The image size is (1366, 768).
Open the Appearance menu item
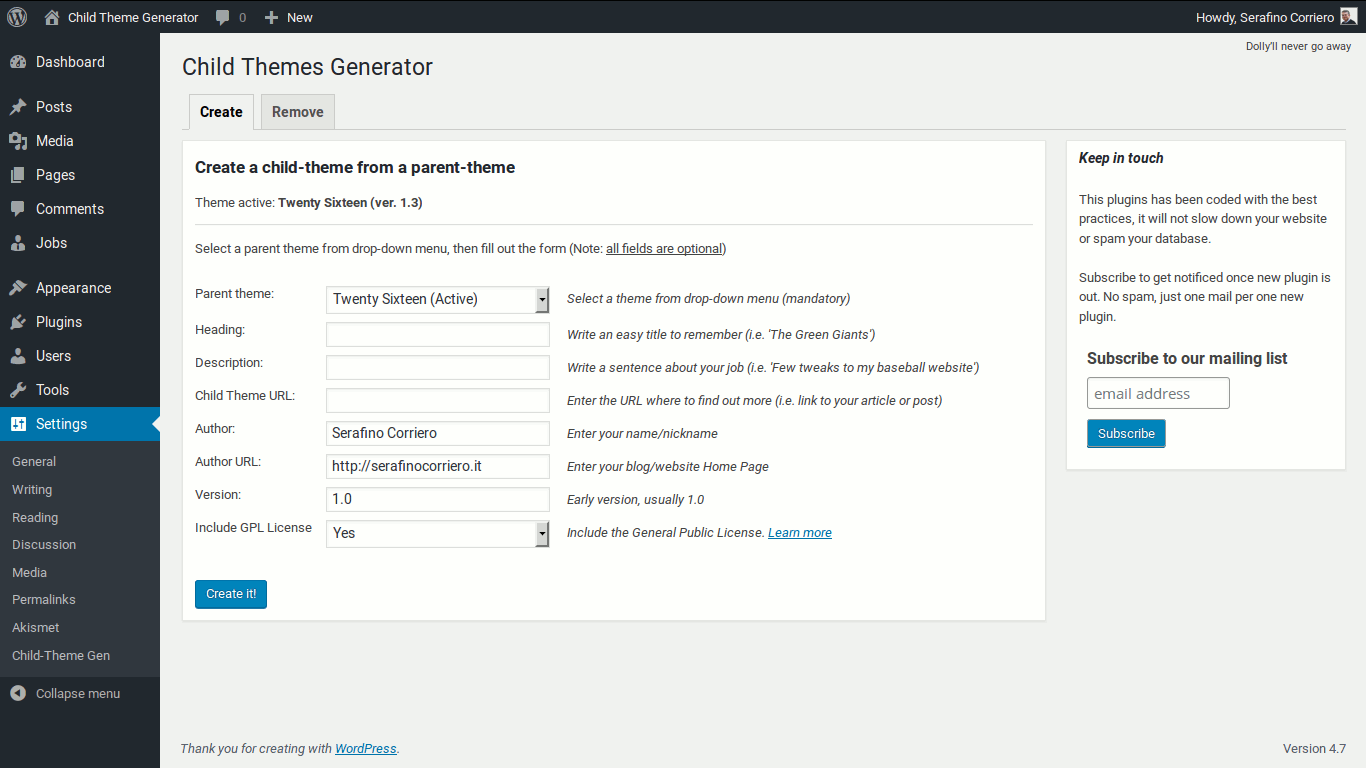tap(80, 288)
